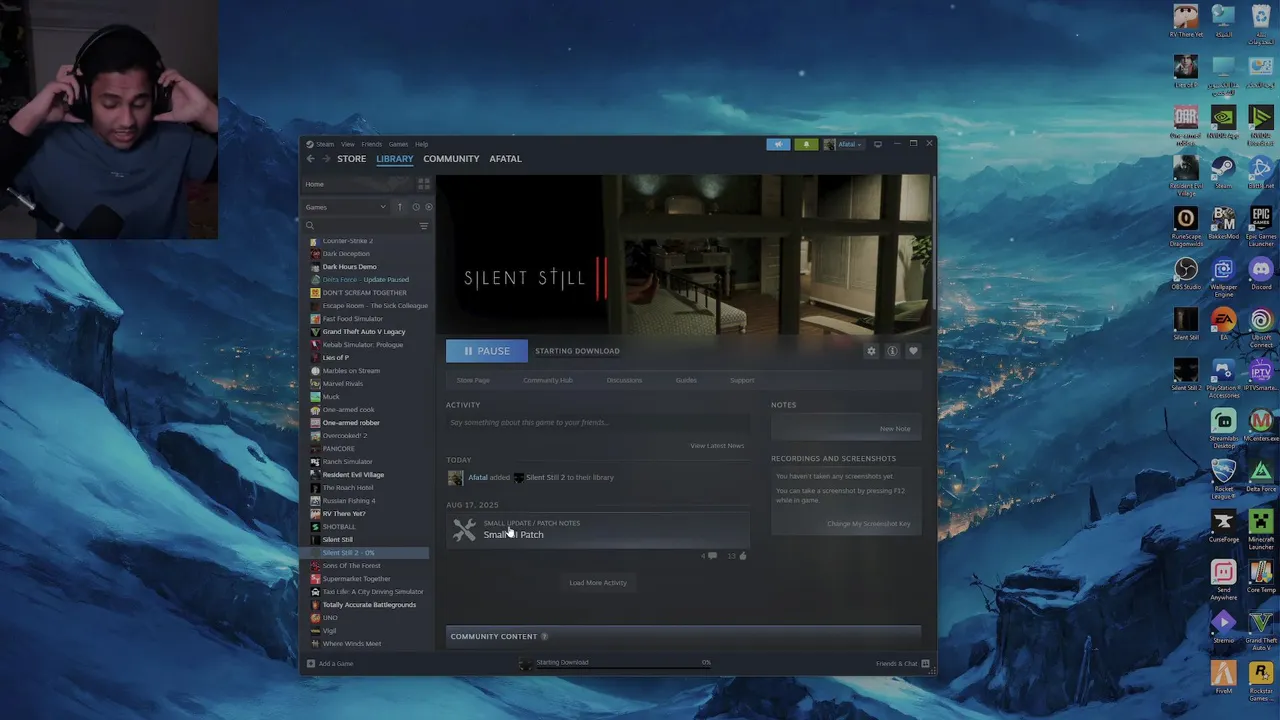Select Silent Still 2 - 0% entry
This screenshot has height=720, width=1280.
pos(366,553)
